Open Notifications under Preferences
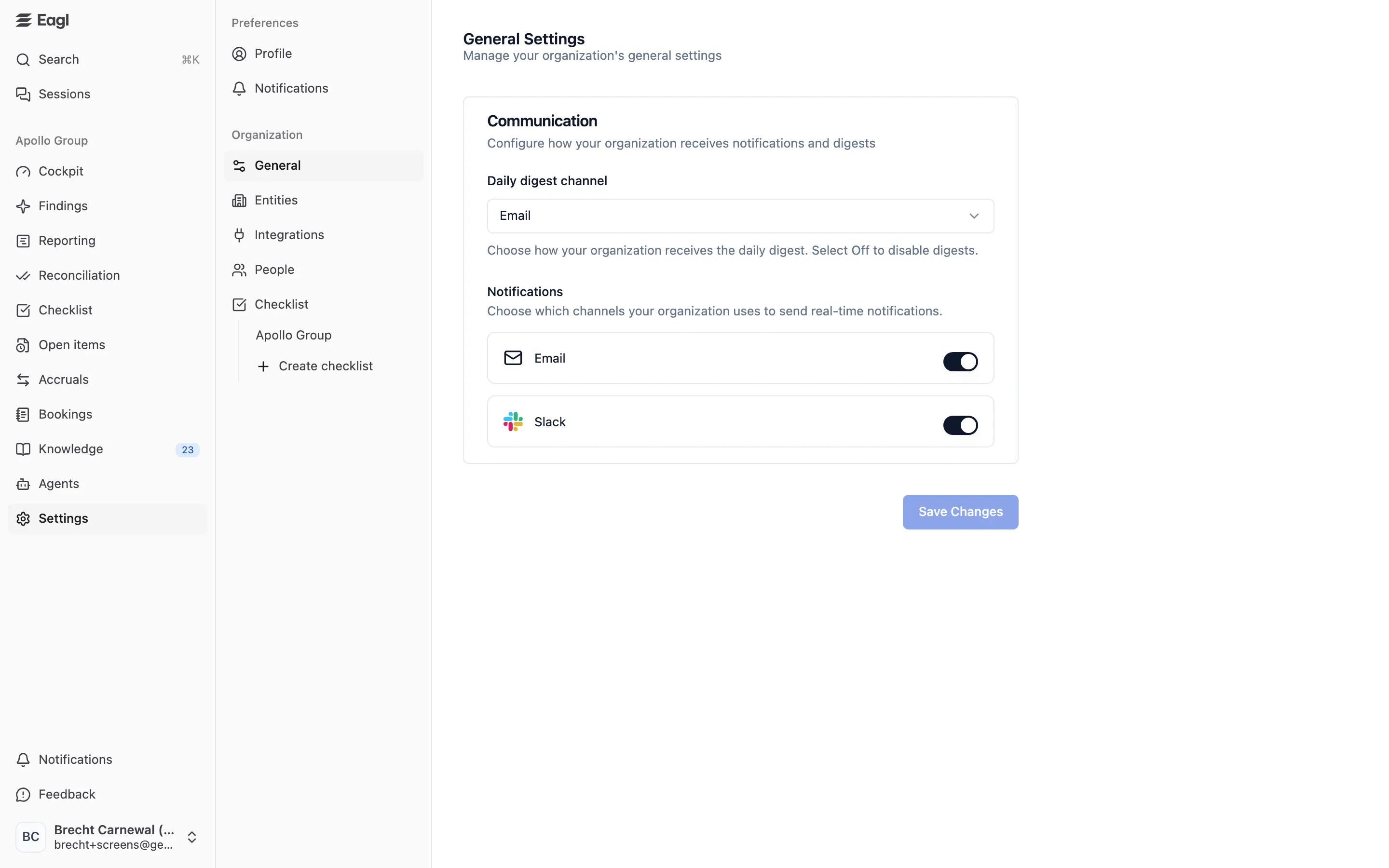This screenshot has height=868, width=1389. (x=324, y=88)
